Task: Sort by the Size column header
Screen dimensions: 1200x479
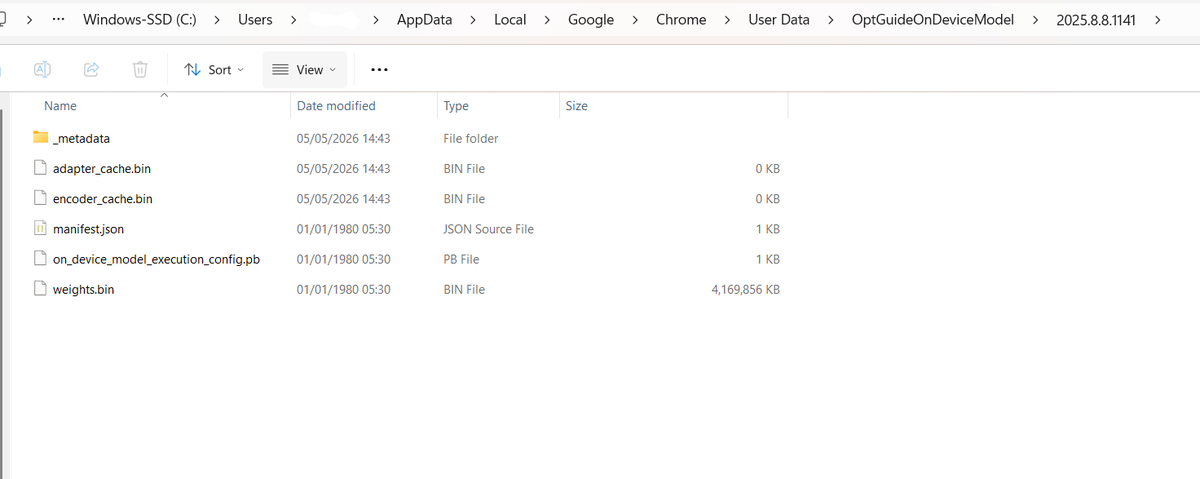Action: click(576, 106)
